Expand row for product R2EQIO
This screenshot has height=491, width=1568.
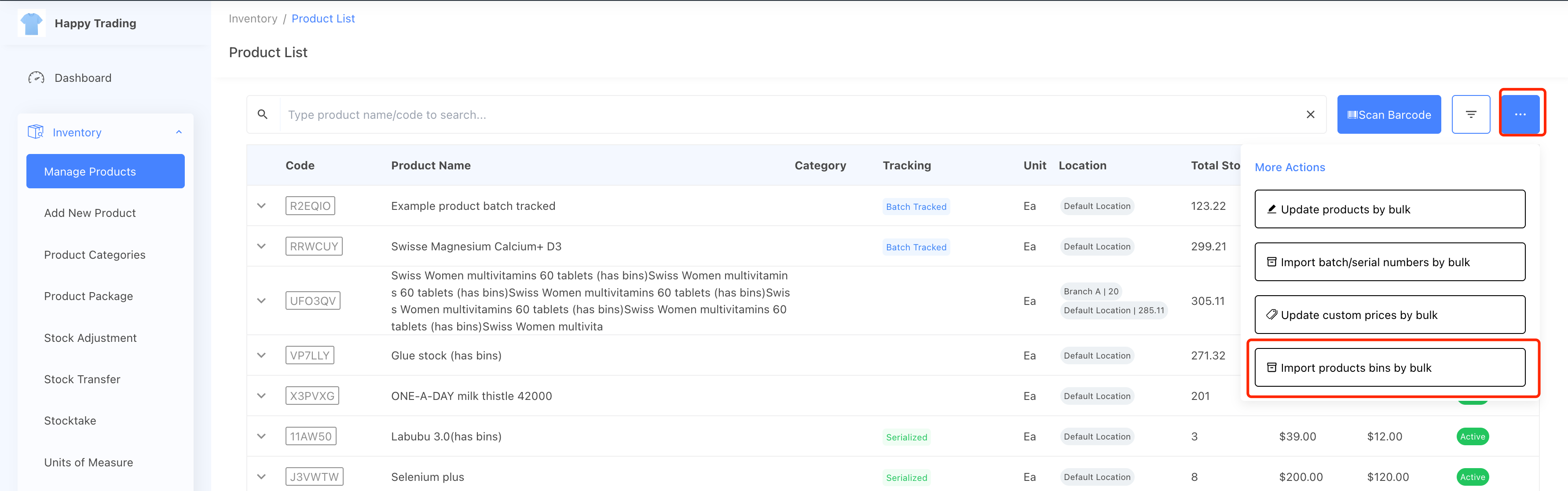(x=262, y=205)
